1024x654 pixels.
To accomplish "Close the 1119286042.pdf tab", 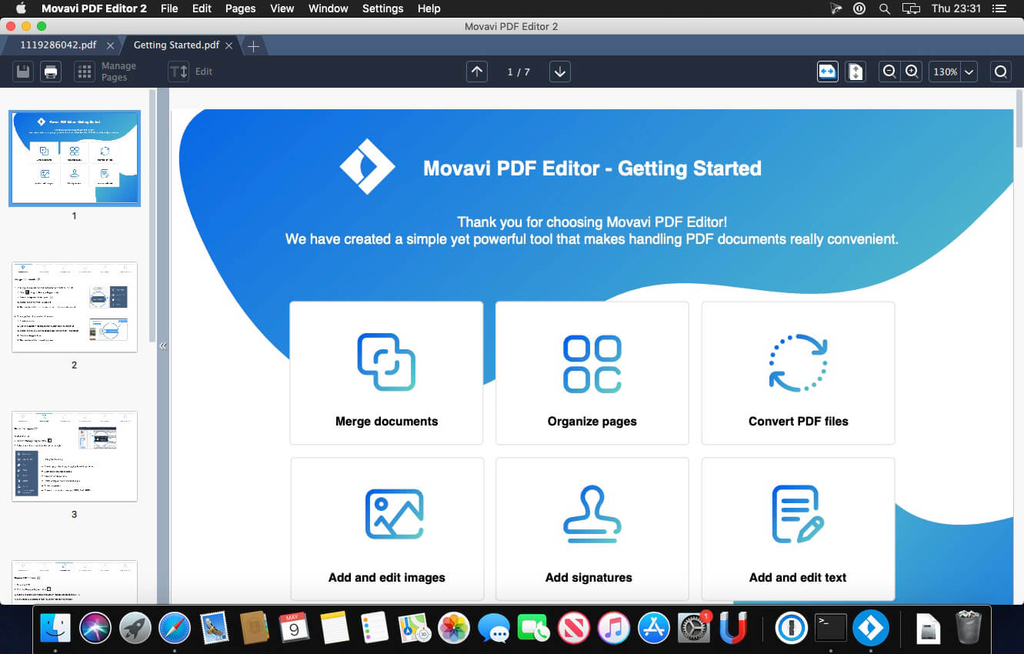I will pos(110,45).
